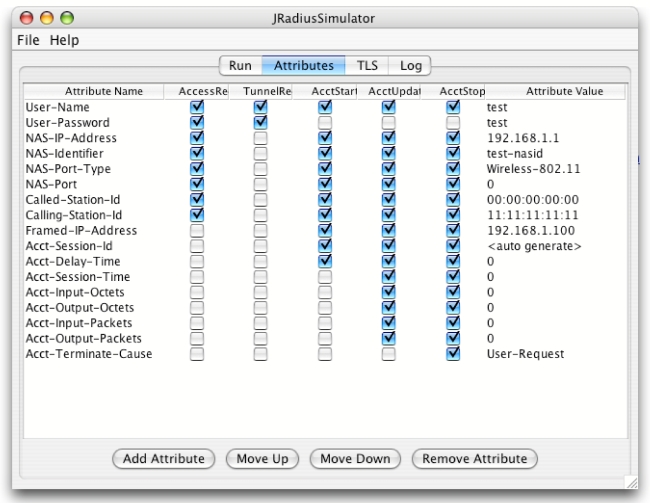The height and width of the screenshot is (503, 650).
Task: Check AcctStart for User-Password
Action: point(325,122)
